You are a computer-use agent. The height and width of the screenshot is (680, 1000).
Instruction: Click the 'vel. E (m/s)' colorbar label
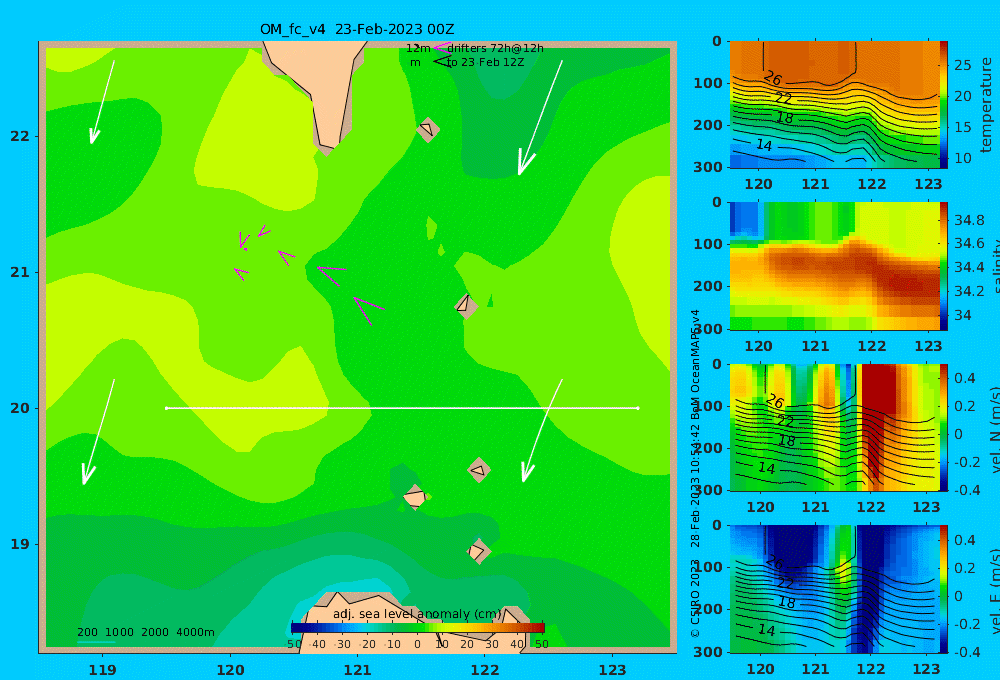[994, 591]
